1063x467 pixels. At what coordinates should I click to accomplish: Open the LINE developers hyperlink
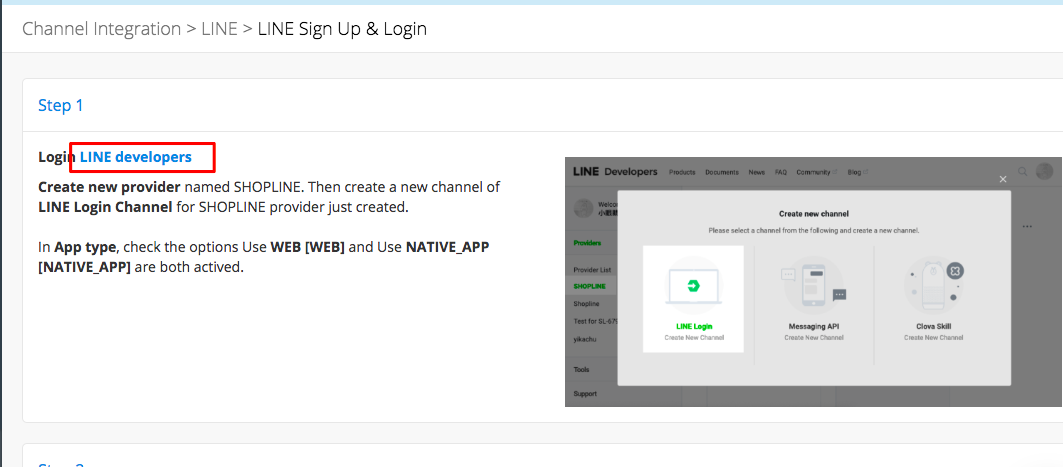(136, 157)
